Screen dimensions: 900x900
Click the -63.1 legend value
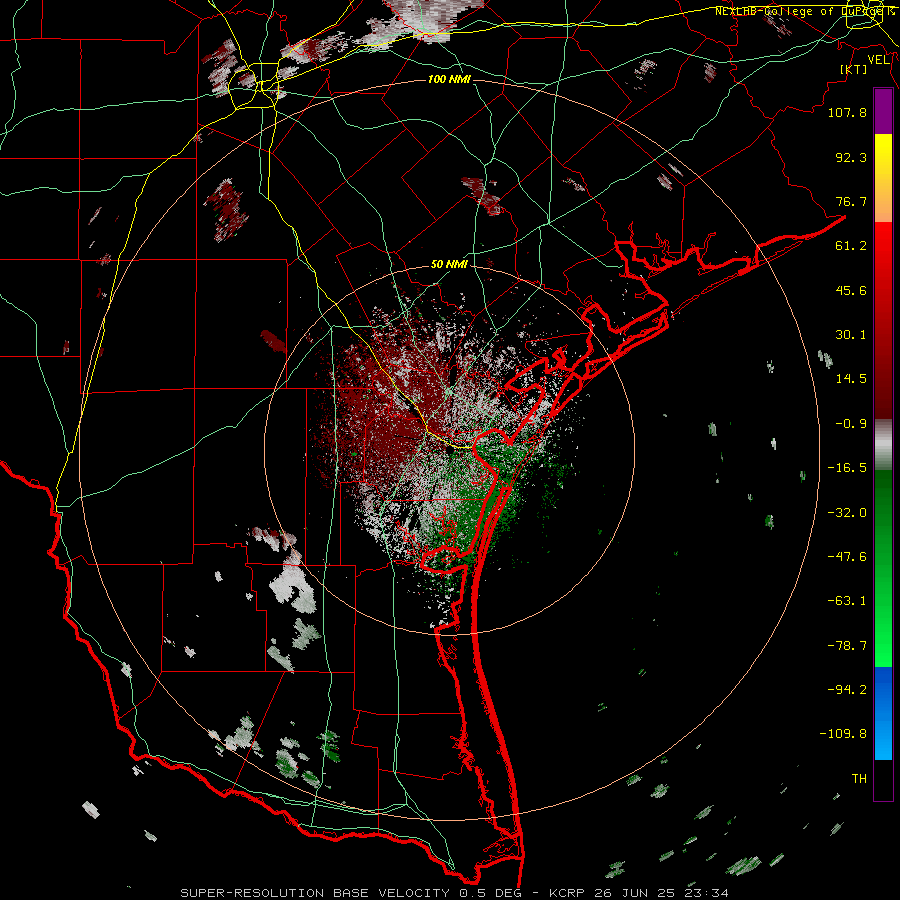(x=847, y=601)
